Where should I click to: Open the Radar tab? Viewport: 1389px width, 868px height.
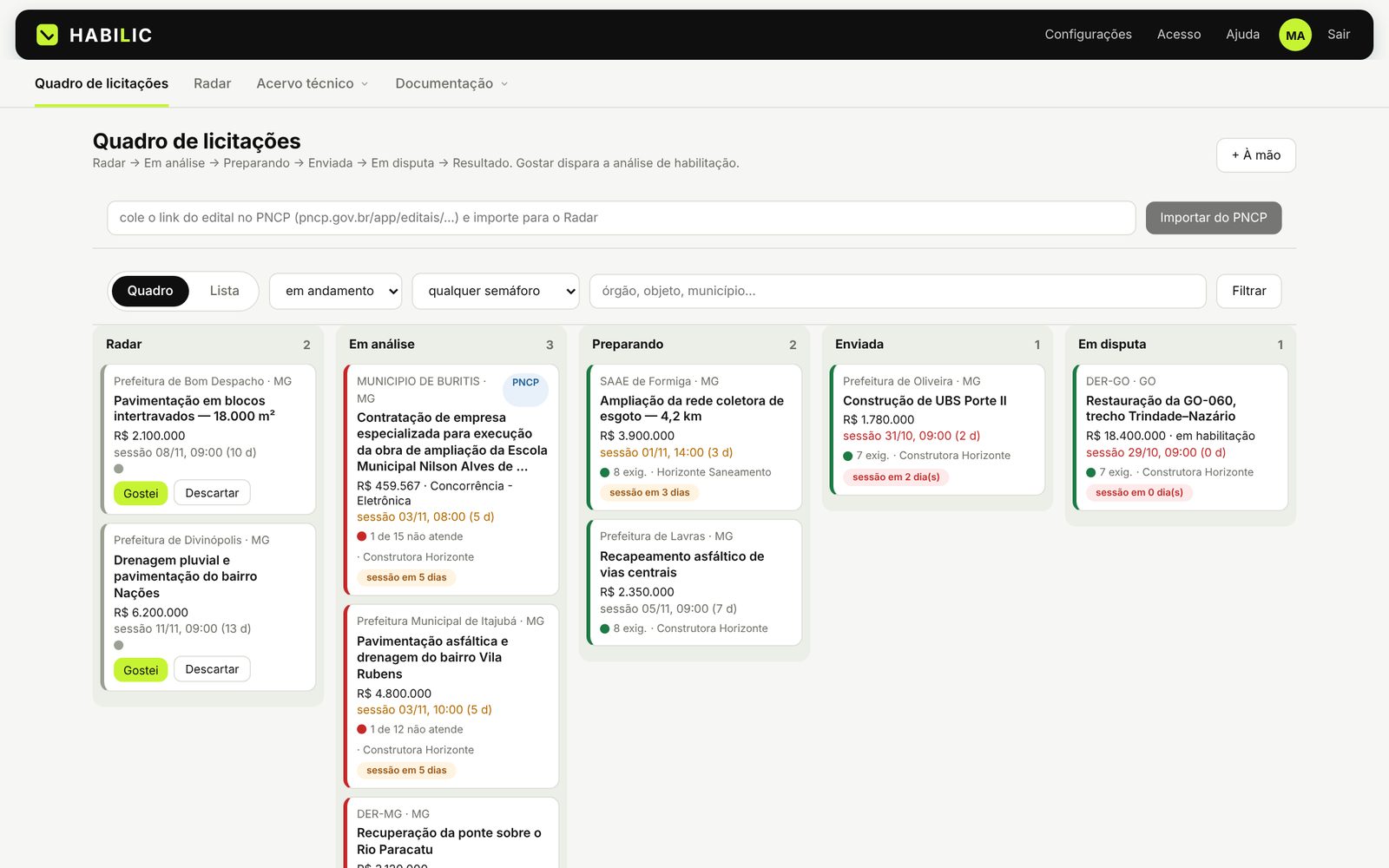[212, 83]
